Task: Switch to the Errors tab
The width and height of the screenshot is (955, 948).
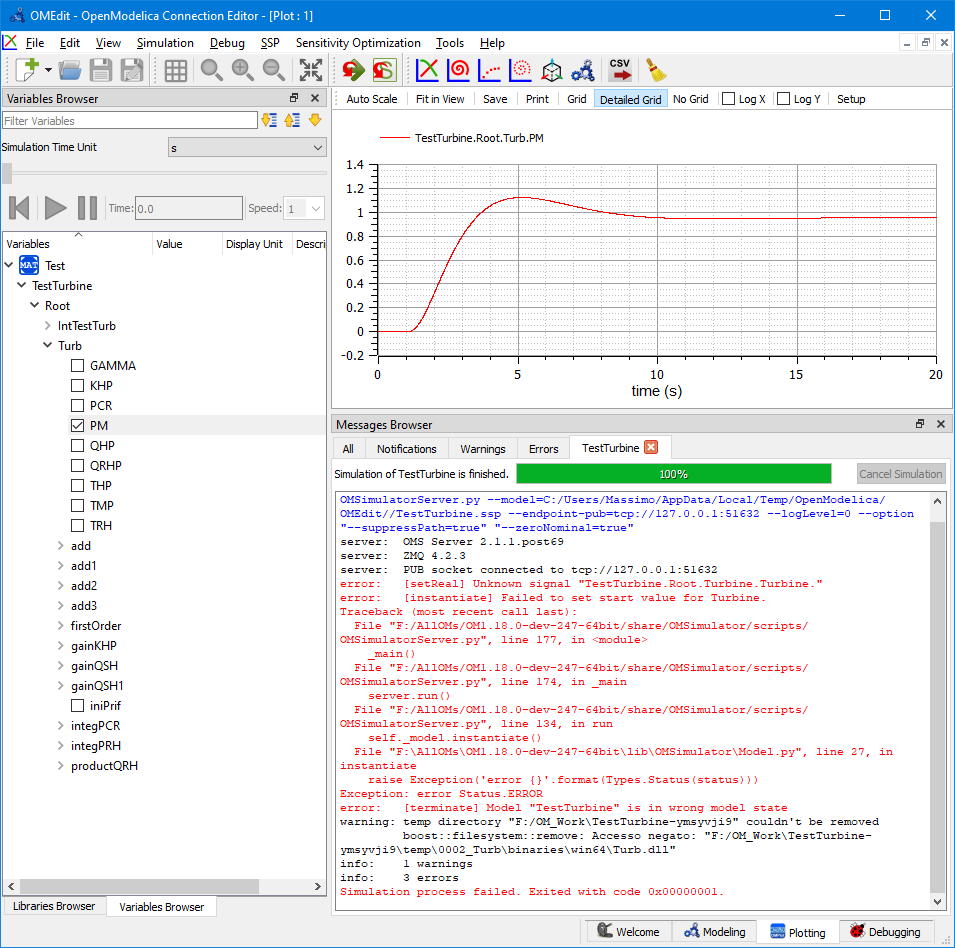Action: coord(543,448)
